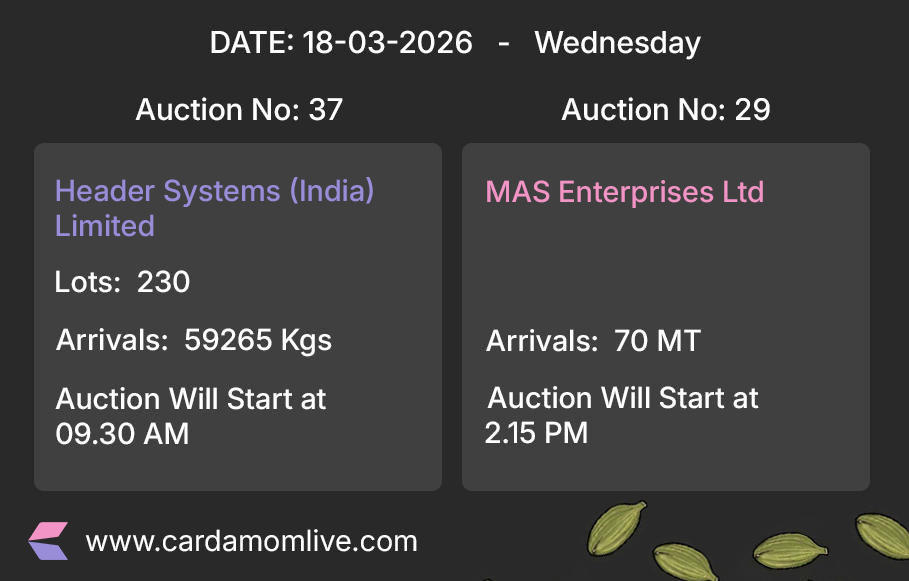909x581 pixels.
Task: Visit the www.cardamomlive.com website link
Action: tap(251, 542)
